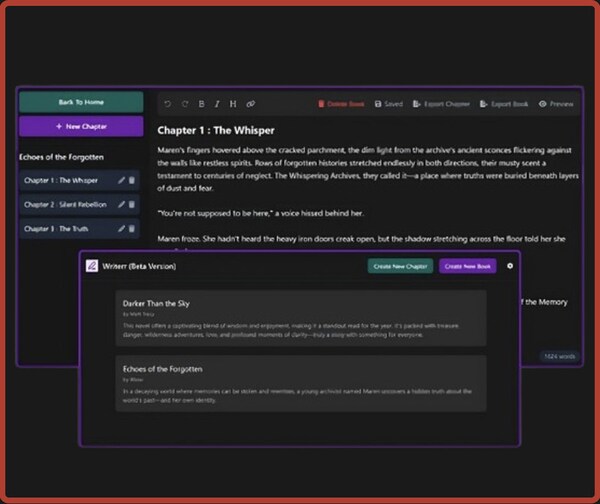Add a chapter with New Chapter button
This screenshot has width=600, height=504.
click(81, 127)
